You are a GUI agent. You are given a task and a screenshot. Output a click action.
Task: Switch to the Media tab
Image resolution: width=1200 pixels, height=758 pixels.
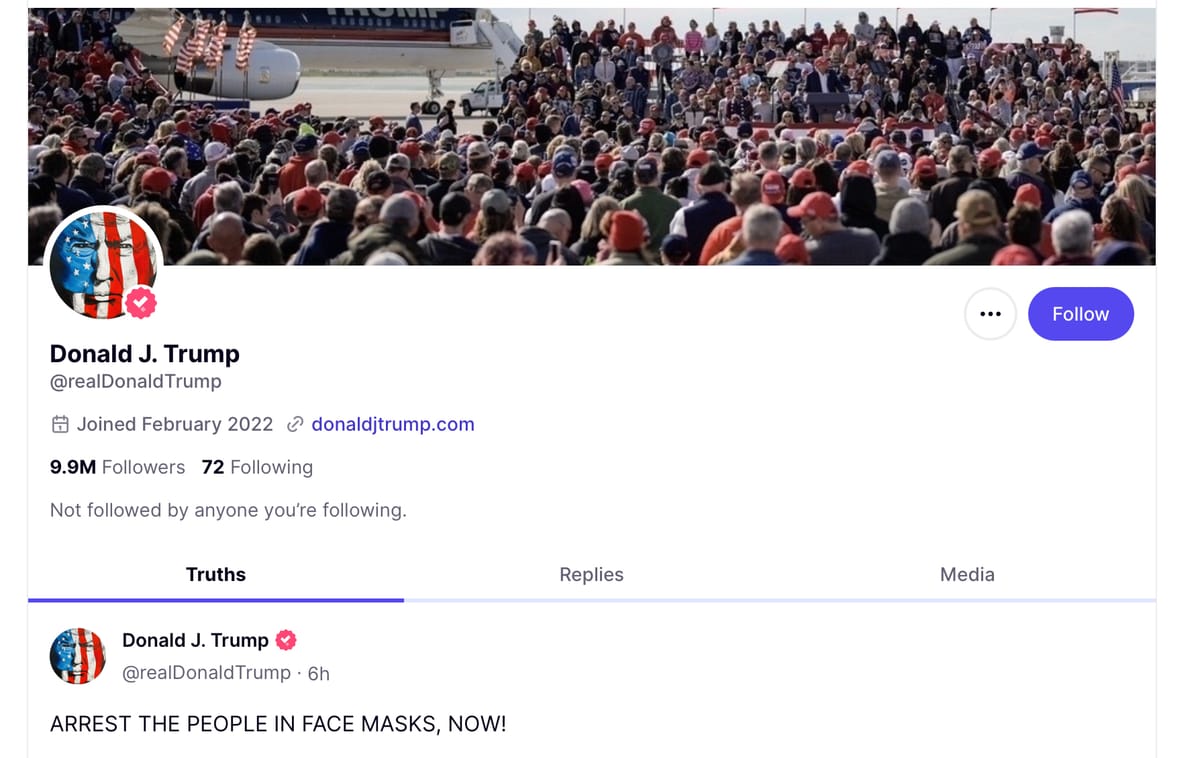pos(967,574)
